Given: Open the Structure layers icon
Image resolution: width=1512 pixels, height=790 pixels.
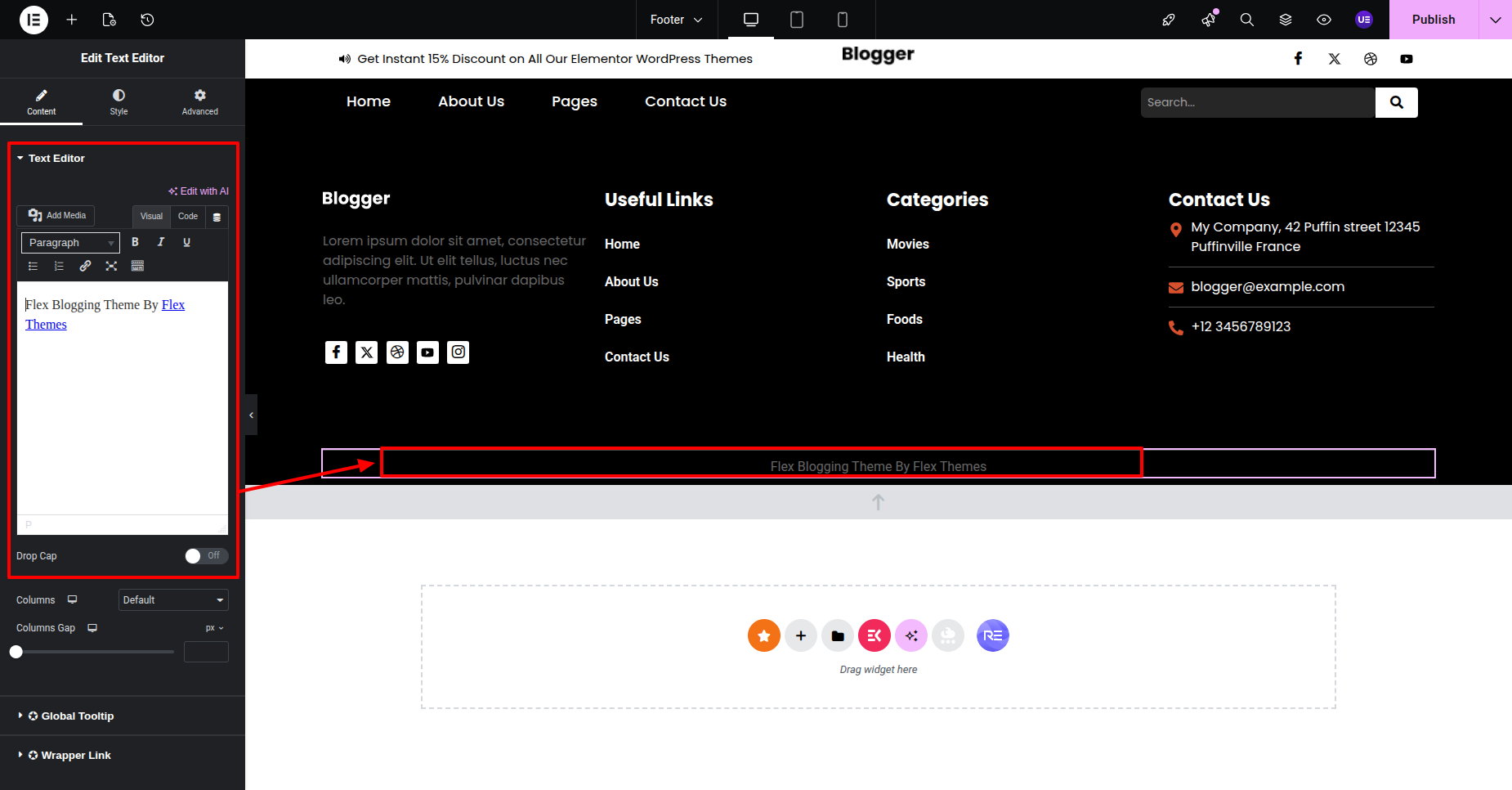Looking at the screenshot, I should coord(1286,20).
